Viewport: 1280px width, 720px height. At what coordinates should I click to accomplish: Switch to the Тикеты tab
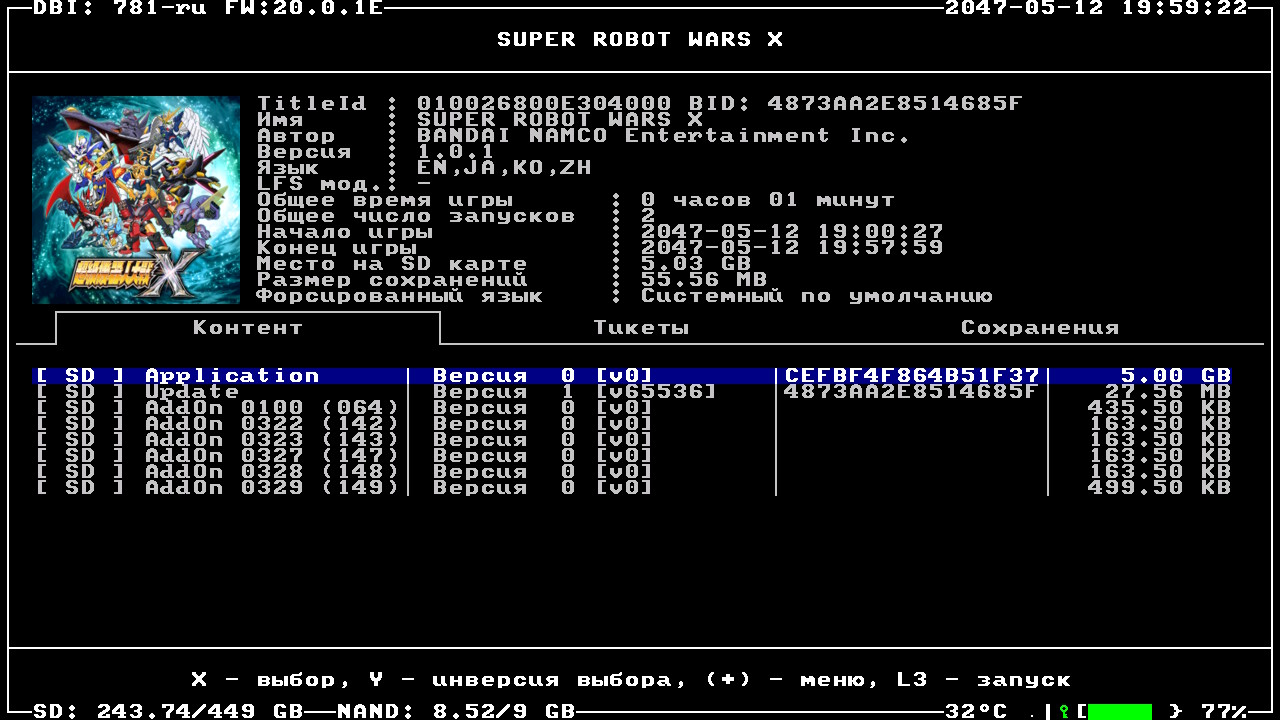(x=641, y=328)
